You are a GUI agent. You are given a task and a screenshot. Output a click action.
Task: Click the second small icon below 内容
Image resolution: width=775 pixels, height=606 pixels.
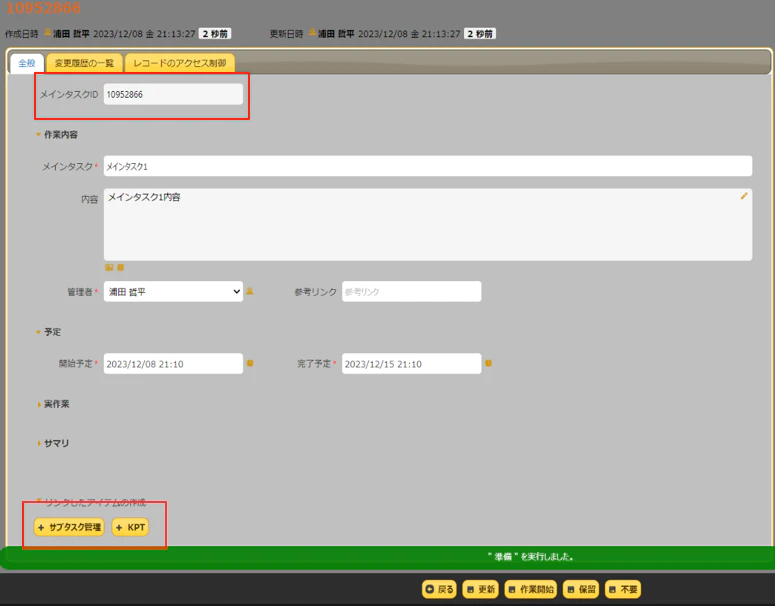pos(120,267)
